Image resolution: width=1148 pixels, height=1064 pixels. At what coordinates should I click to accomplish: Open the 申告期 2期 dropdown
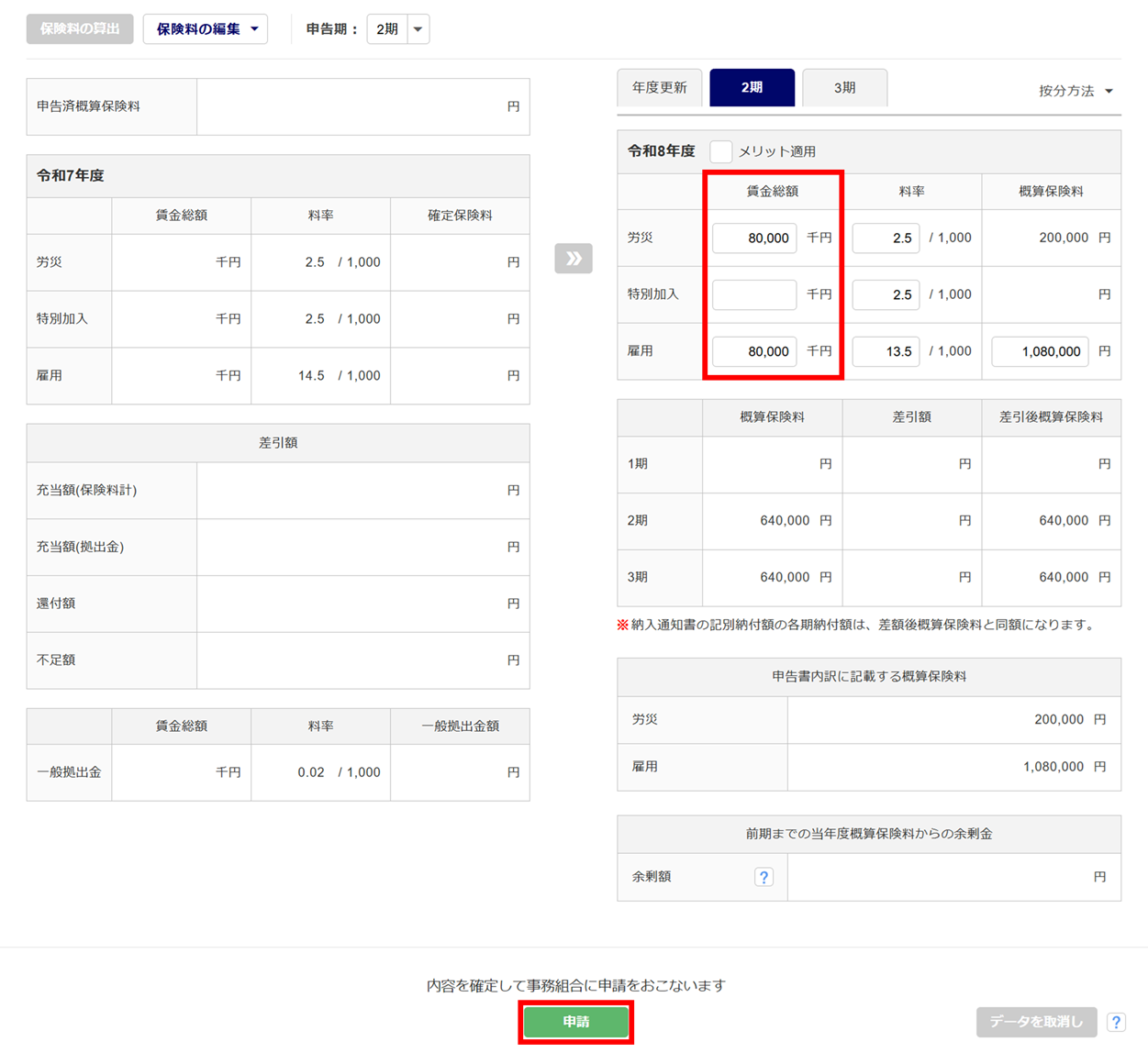pos(398,28)
